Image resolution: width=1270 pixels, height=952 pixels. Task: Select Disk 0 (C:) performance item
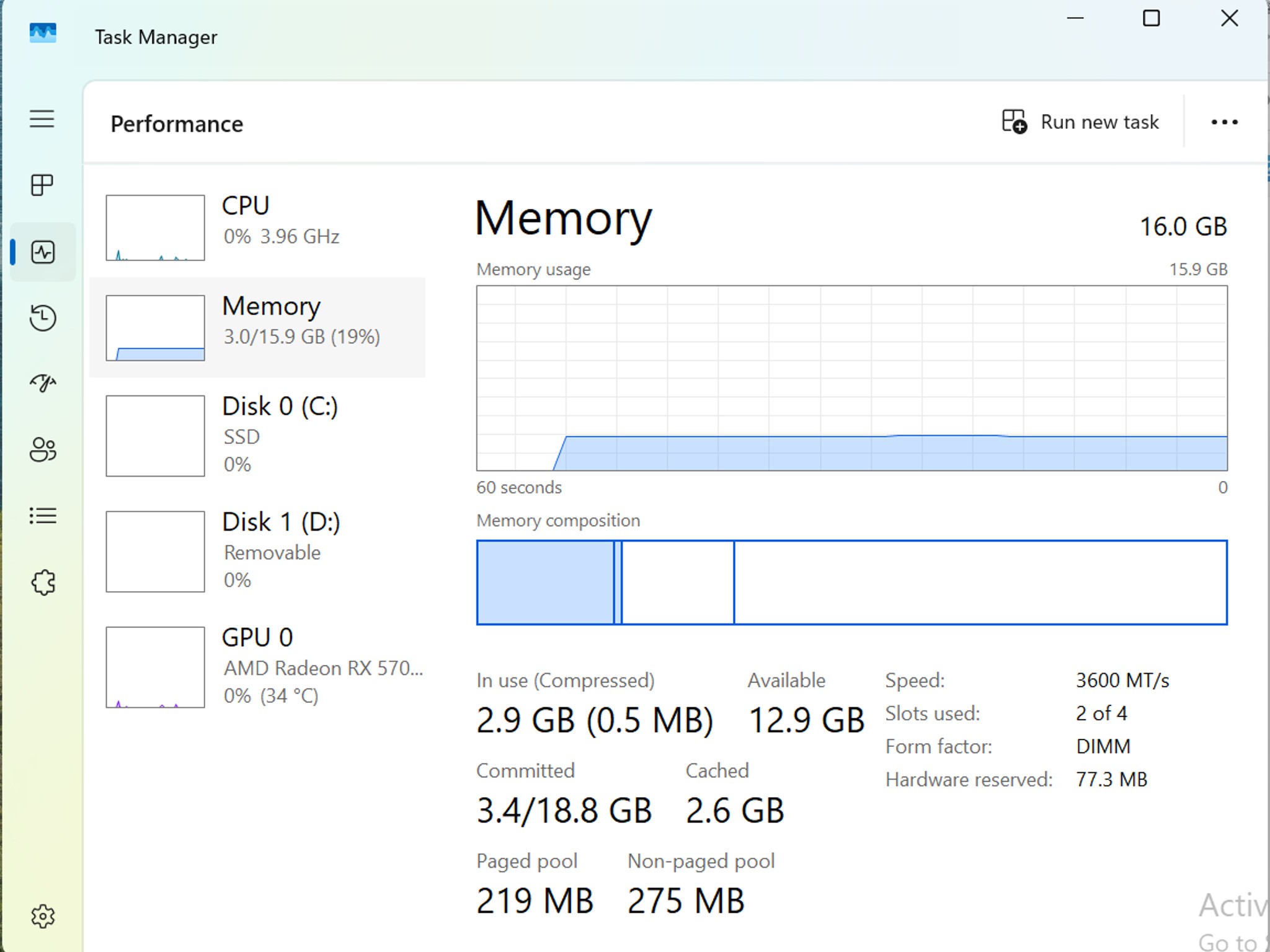pos(257,435)
